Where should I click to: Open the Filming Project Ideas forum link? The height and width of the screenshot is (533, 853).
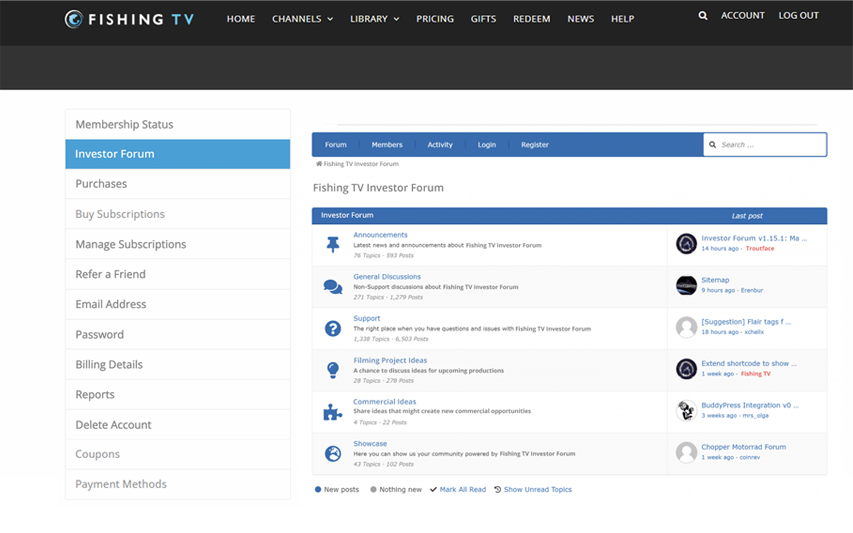(x=390, y=360)
